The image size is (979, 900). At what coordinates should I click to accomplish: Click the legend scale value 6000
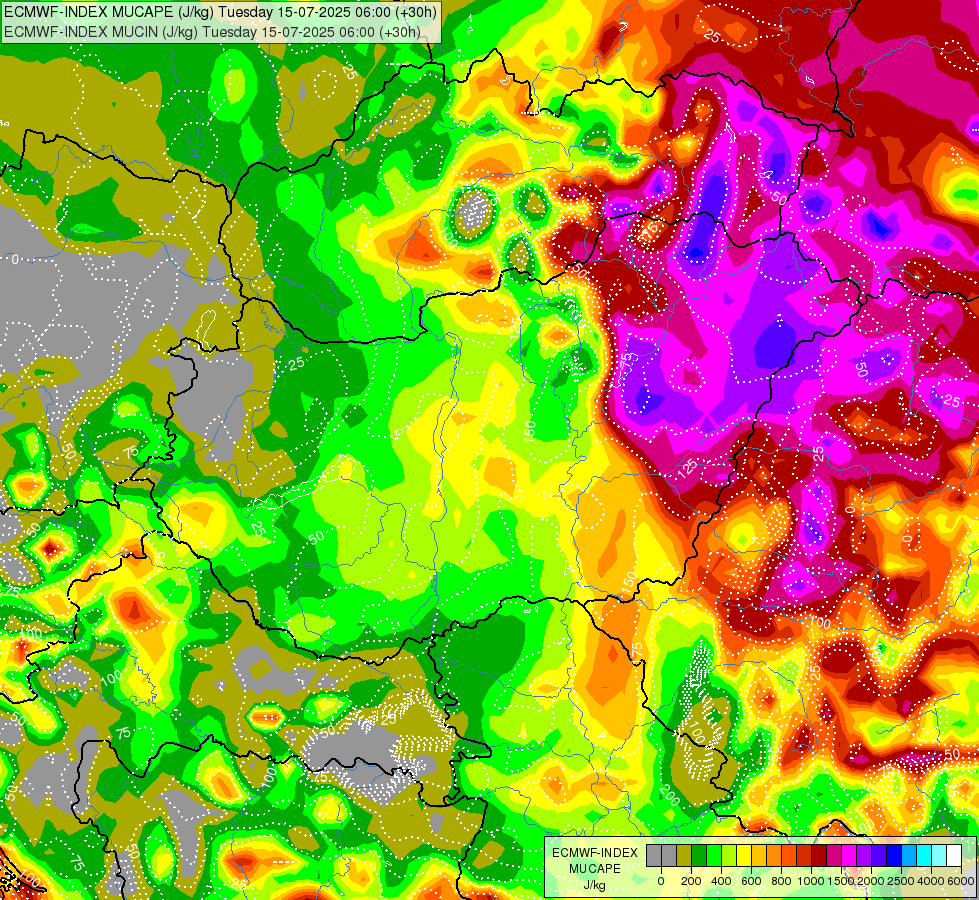[x=961, y=881]
